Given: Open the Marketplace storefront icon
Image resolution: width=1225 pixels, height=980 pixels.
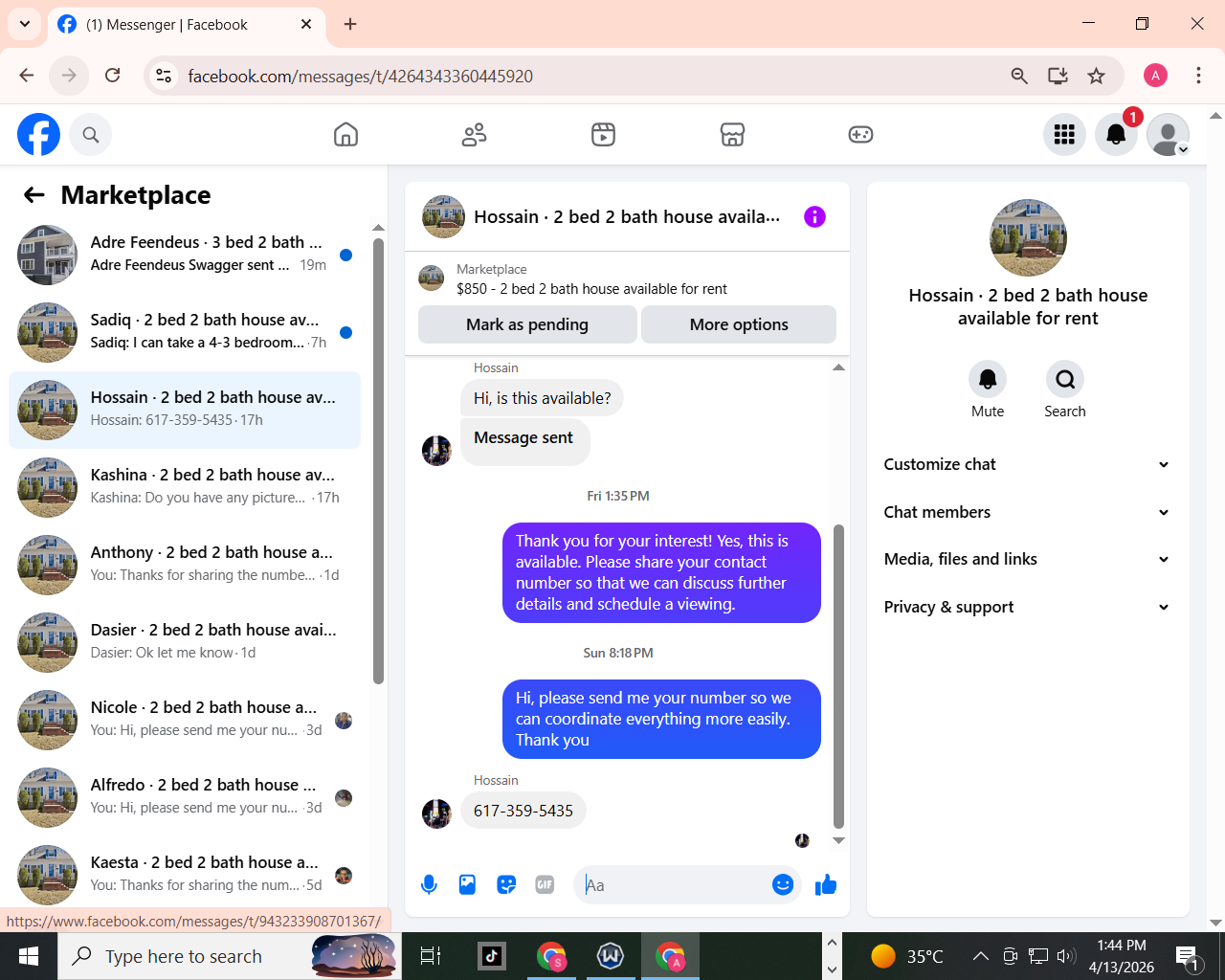Looking at the screenshot, I should coord(732,135).
